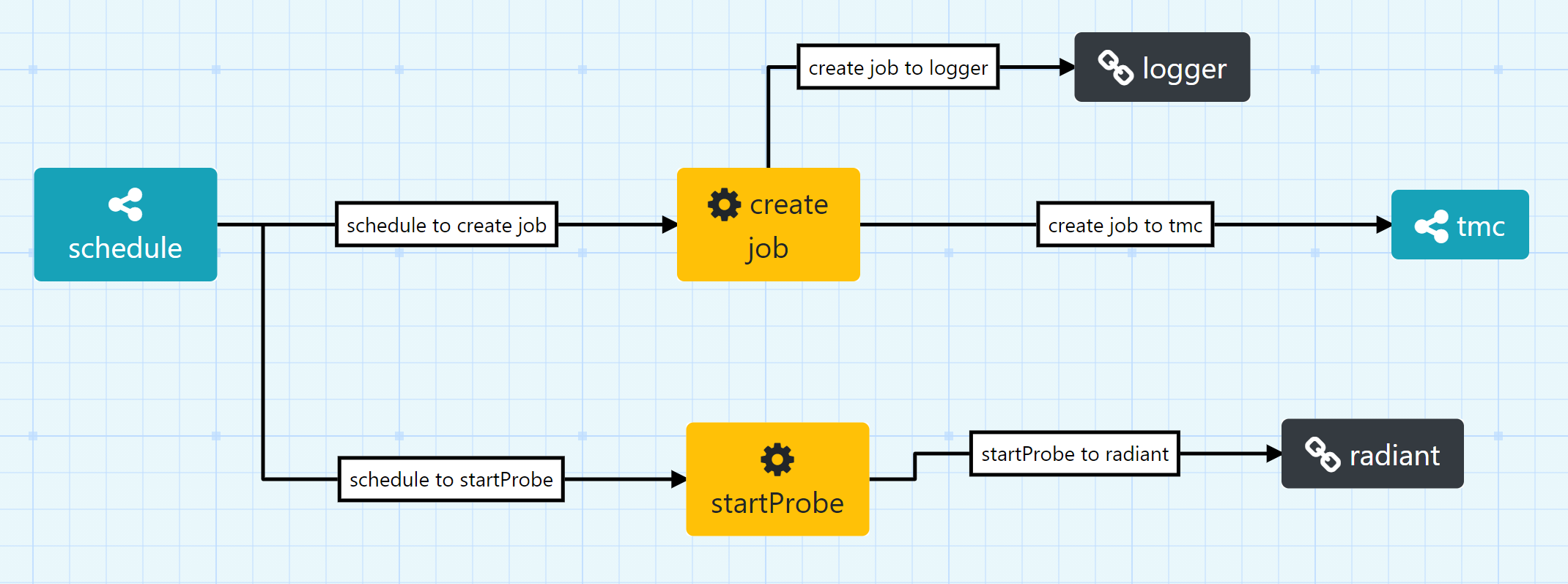The width and height of the screenshot is (1568, 584).
Task: Click the share icon on tmc node
Action: 1432,226
